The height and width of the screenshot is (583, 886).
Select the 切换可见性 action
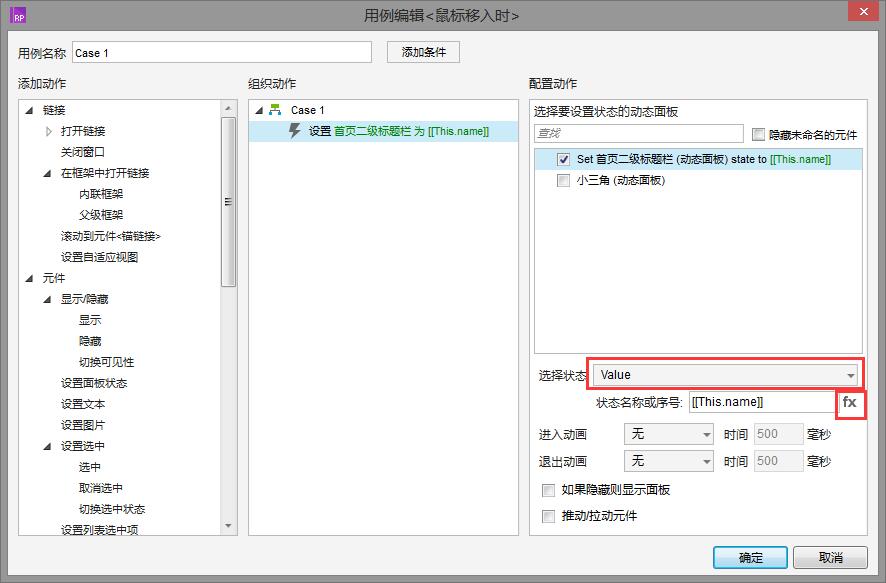point(107,362)
